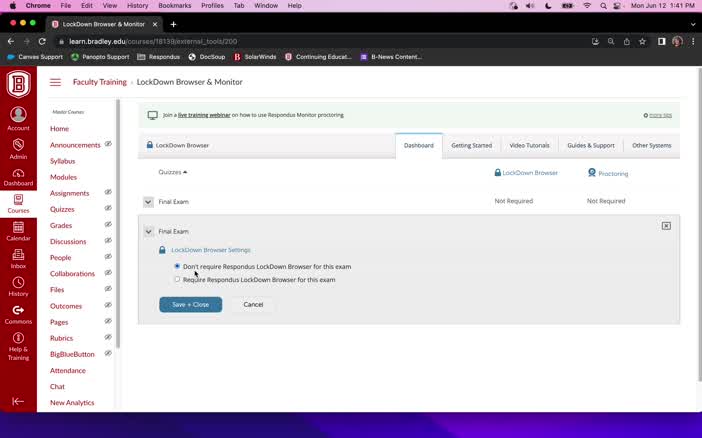Select Require Respondus LockDown Browser option
The width and height of the screenshot is (702, 438).
[177, 279]
